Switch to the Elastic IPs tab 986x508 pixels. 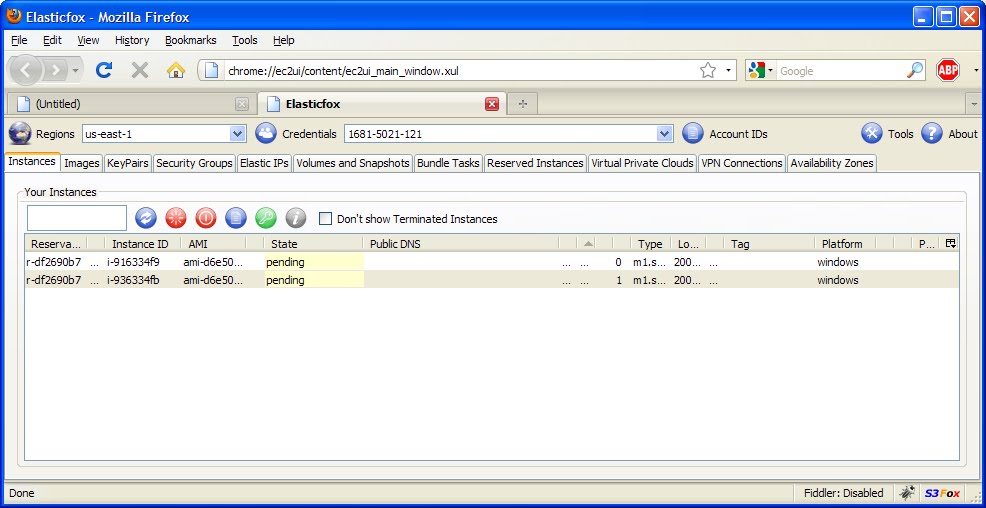click(x=264, y=163)
